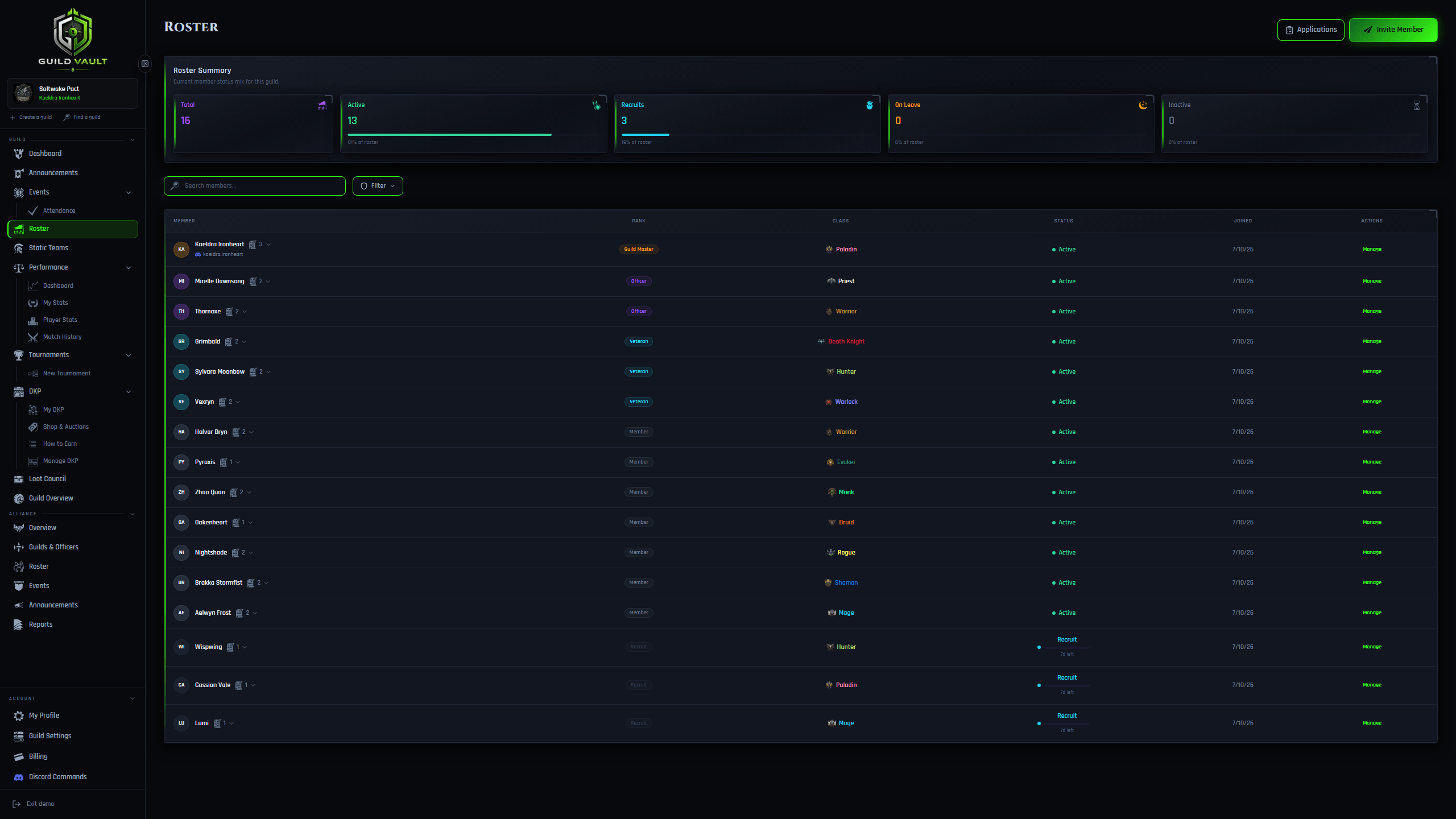Collapse the ACCOUNT sidebar group

coord(133,698)
